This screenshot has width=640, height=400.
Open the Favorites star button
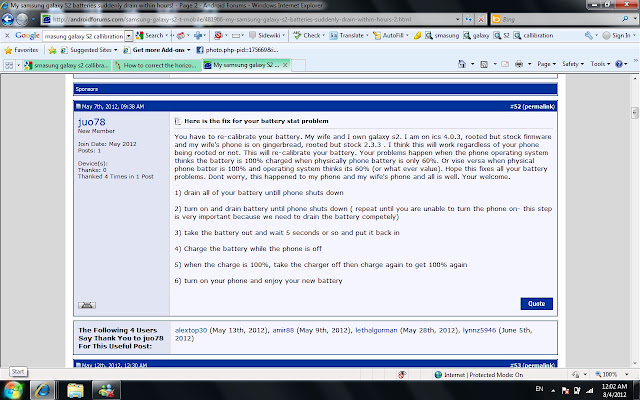21,50
